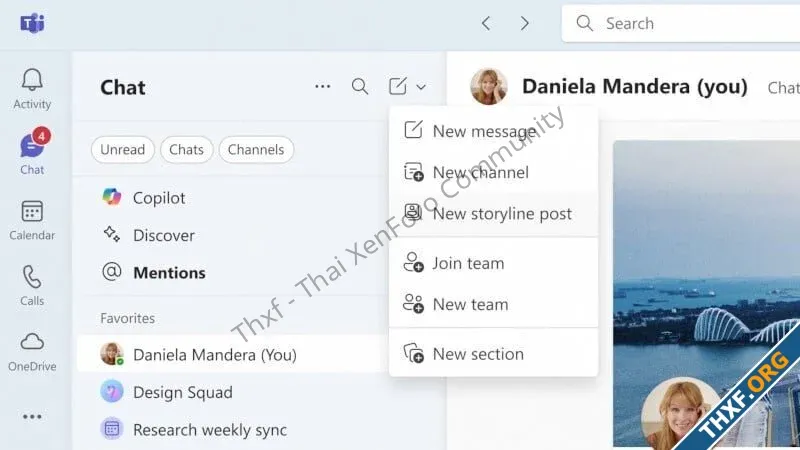Open Copilot in the chat list

[231, 198]
